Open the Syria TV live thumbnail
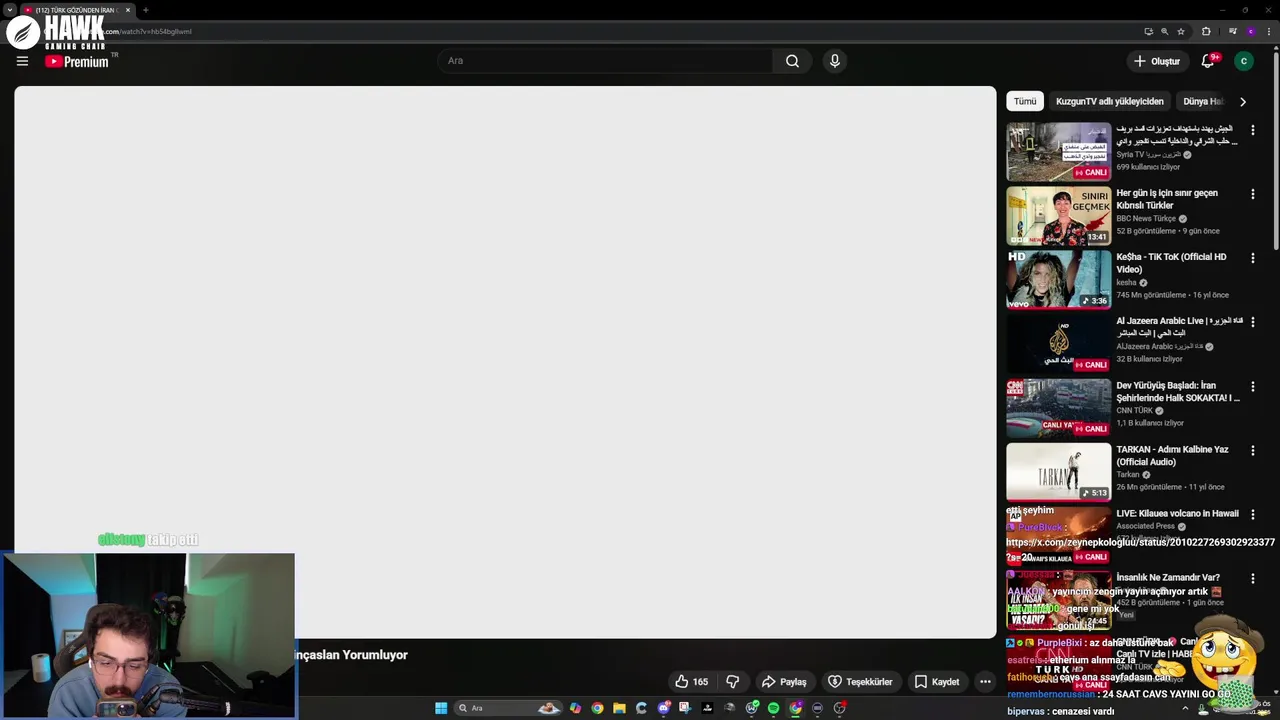This screenshot has width=1280, height=720. coord(1058,151)
